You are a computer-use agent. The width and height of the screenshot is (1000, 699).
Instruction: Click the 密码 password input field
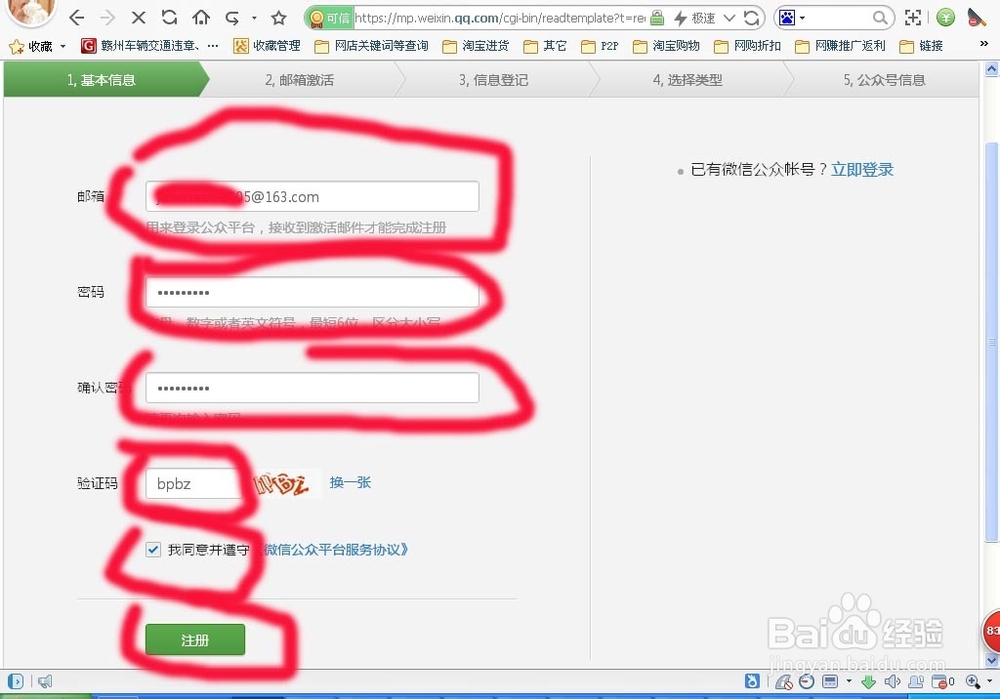pos(312,292)
